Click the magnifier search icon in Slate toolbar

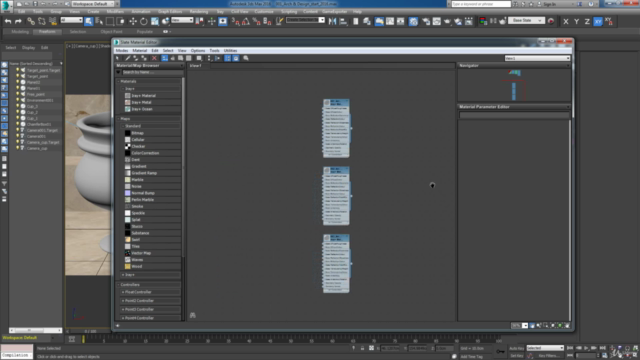click(246, 58)
